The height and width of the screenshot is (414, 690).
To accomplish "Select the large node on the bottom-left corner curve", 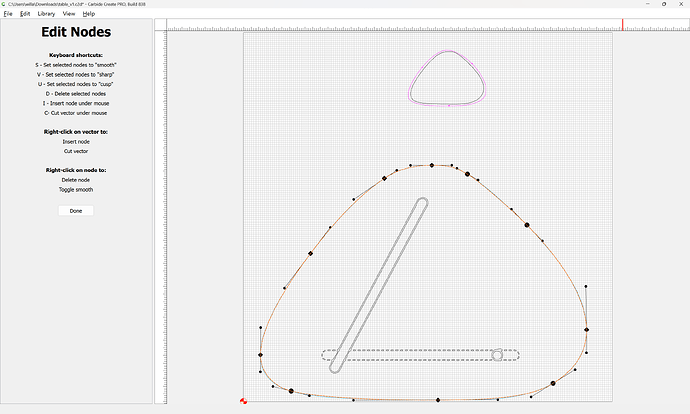I will (x=291, y=391).
